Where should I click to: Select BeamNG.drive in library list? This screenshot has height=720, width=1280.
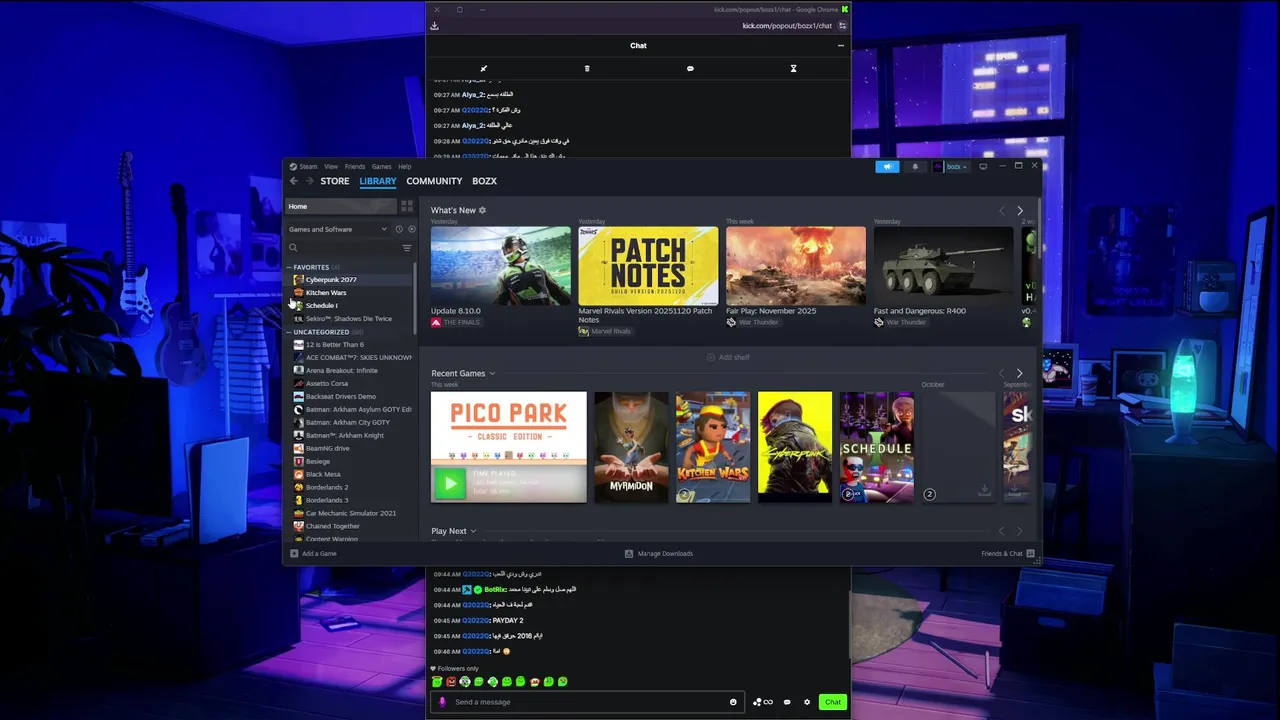pos(327,448)
